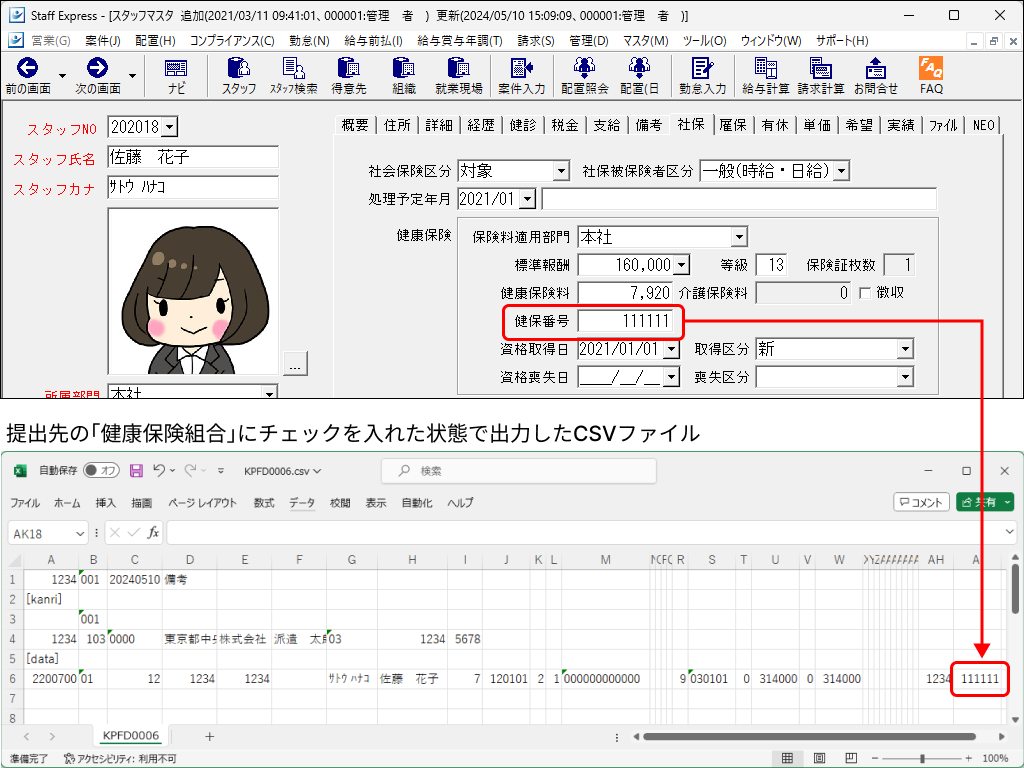Toggle the 徴収 checkbox
The width and height of the screenshot is (1024, 768).
coord(865,293)
